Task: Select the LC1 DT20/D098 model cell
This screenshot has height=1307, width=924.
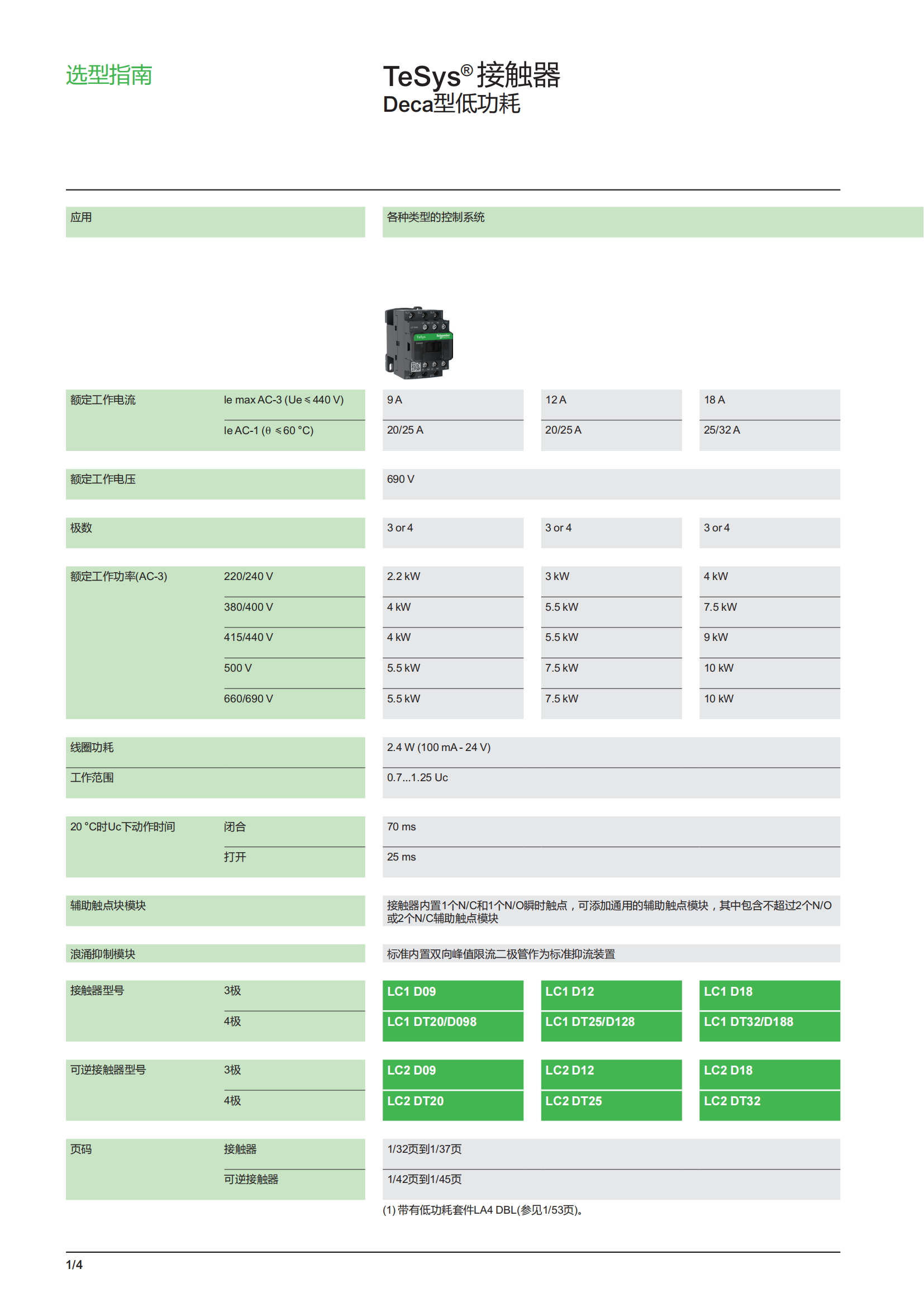Action: (x=453, y=1026)
